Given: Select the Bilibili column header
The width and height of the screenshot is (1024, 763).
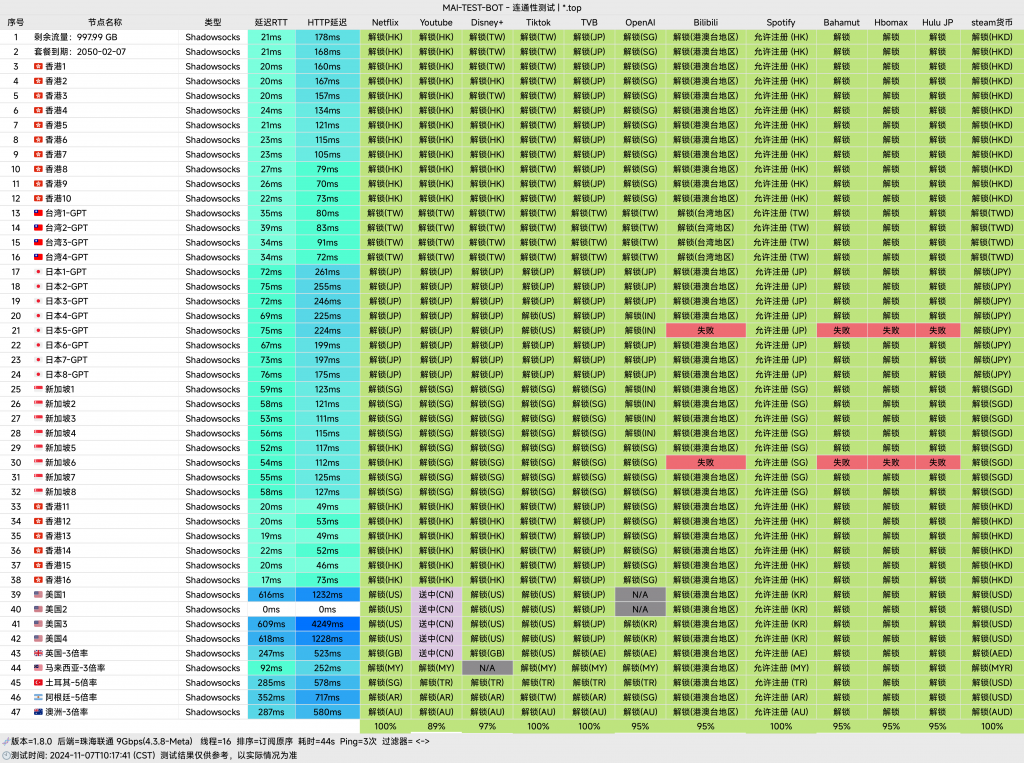Looking at the screenshot, I should (x=706, y=22).
